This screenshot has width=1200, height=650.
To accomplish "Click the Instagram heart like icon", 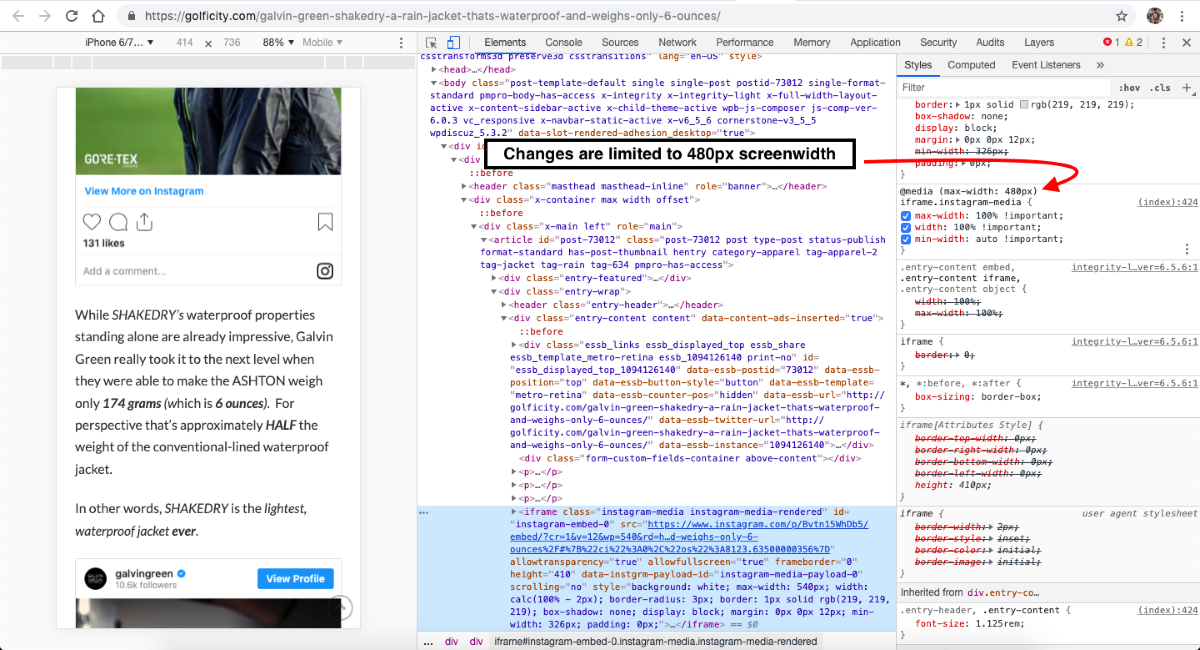I will 92,222.
